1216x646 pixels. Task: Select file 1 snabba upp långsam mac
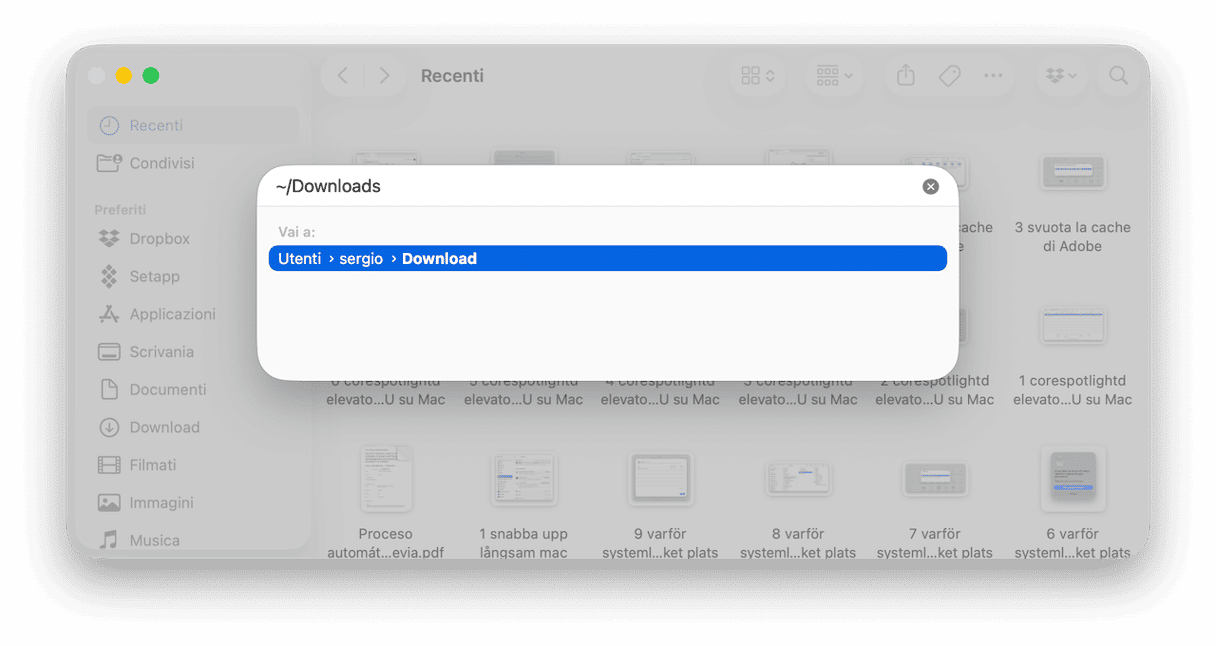(523, 503)
